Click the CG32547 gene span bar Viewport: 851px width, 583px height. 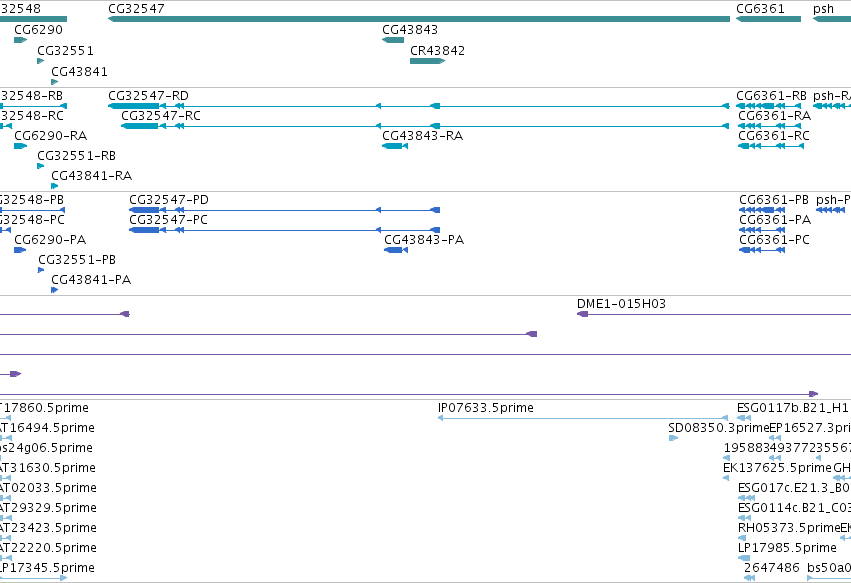tap(418, 19)
